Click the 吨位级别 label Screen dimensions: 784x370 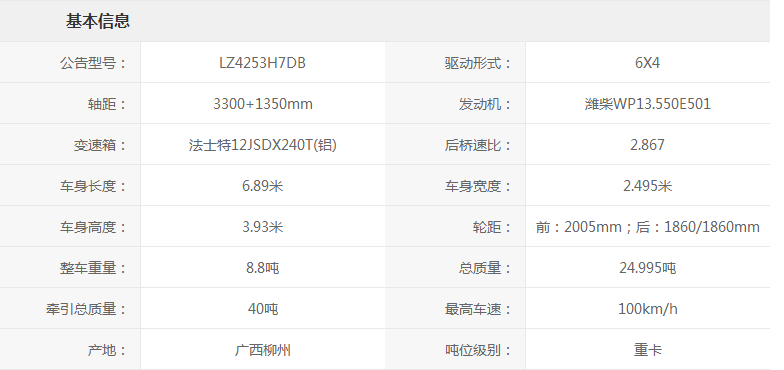click(x=478, y=350)
